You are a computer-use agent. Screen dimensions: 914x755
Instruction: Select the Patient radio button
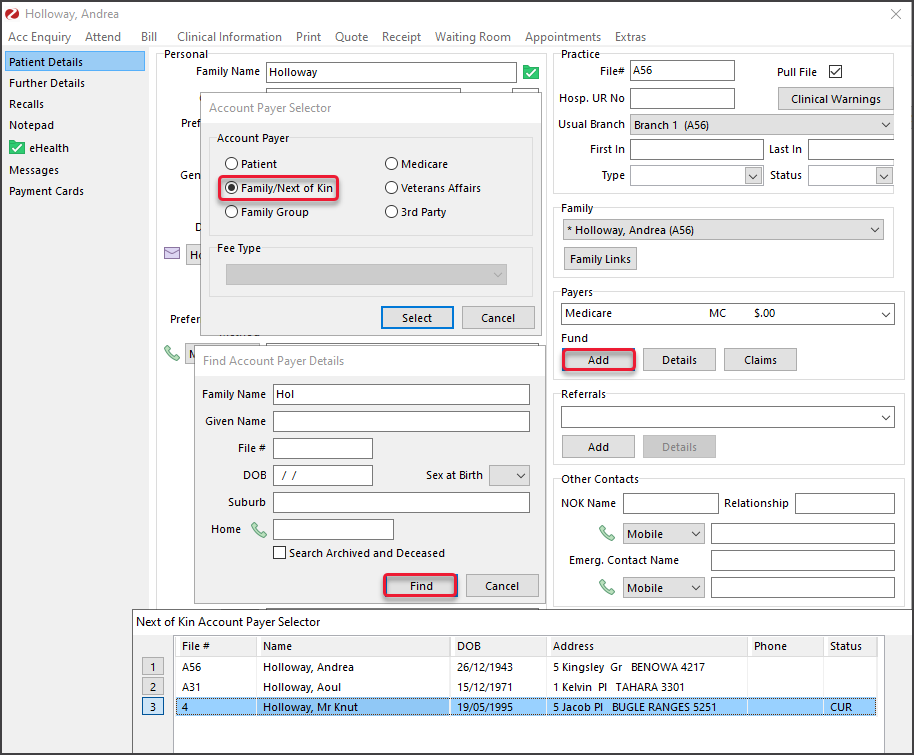point(232,164)
